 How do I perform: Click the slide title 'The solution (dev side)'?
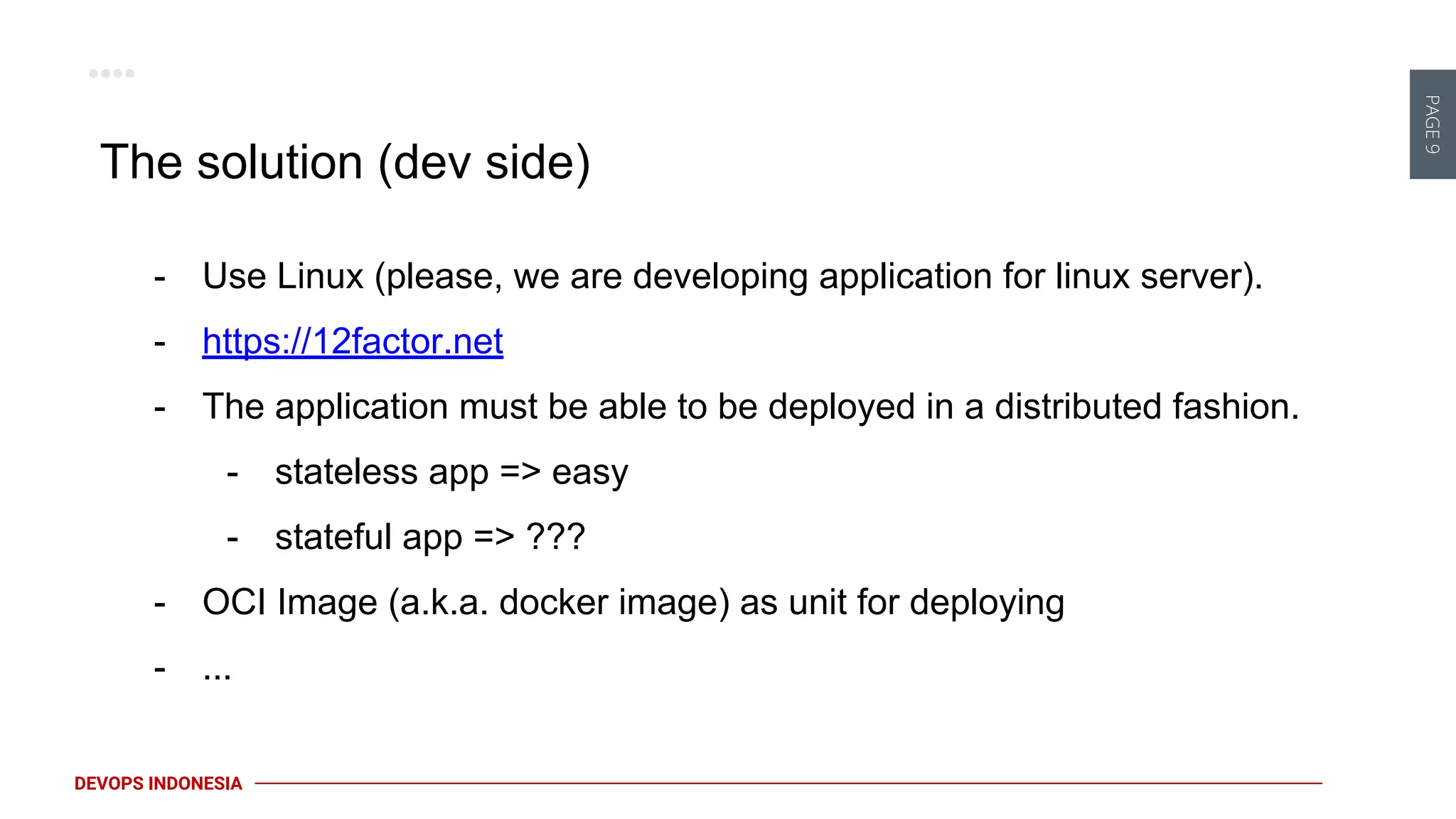point(346,162)
